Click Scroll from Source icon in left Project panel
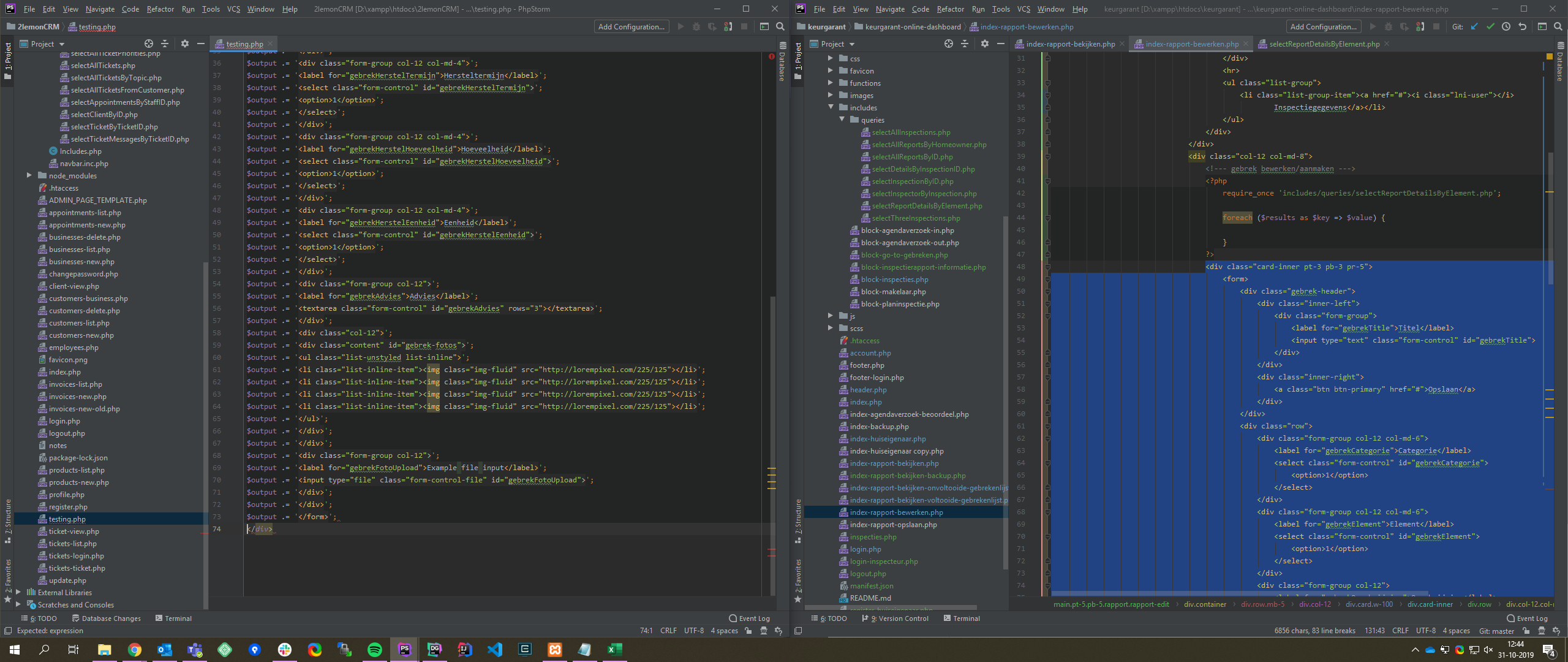Viewport: 1568px width, 662px height. 149,44
